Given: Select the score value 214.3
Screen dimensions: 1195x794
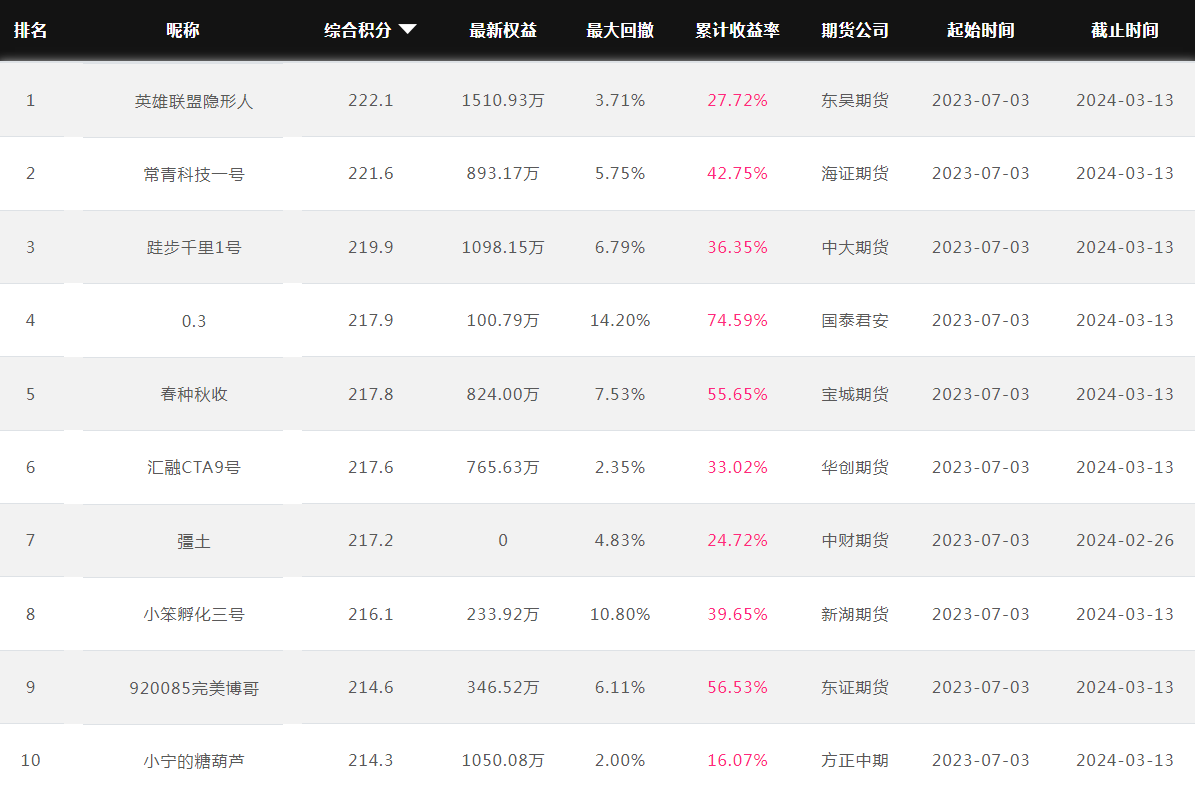Looking at the screenshot, I should pos(370,760).
